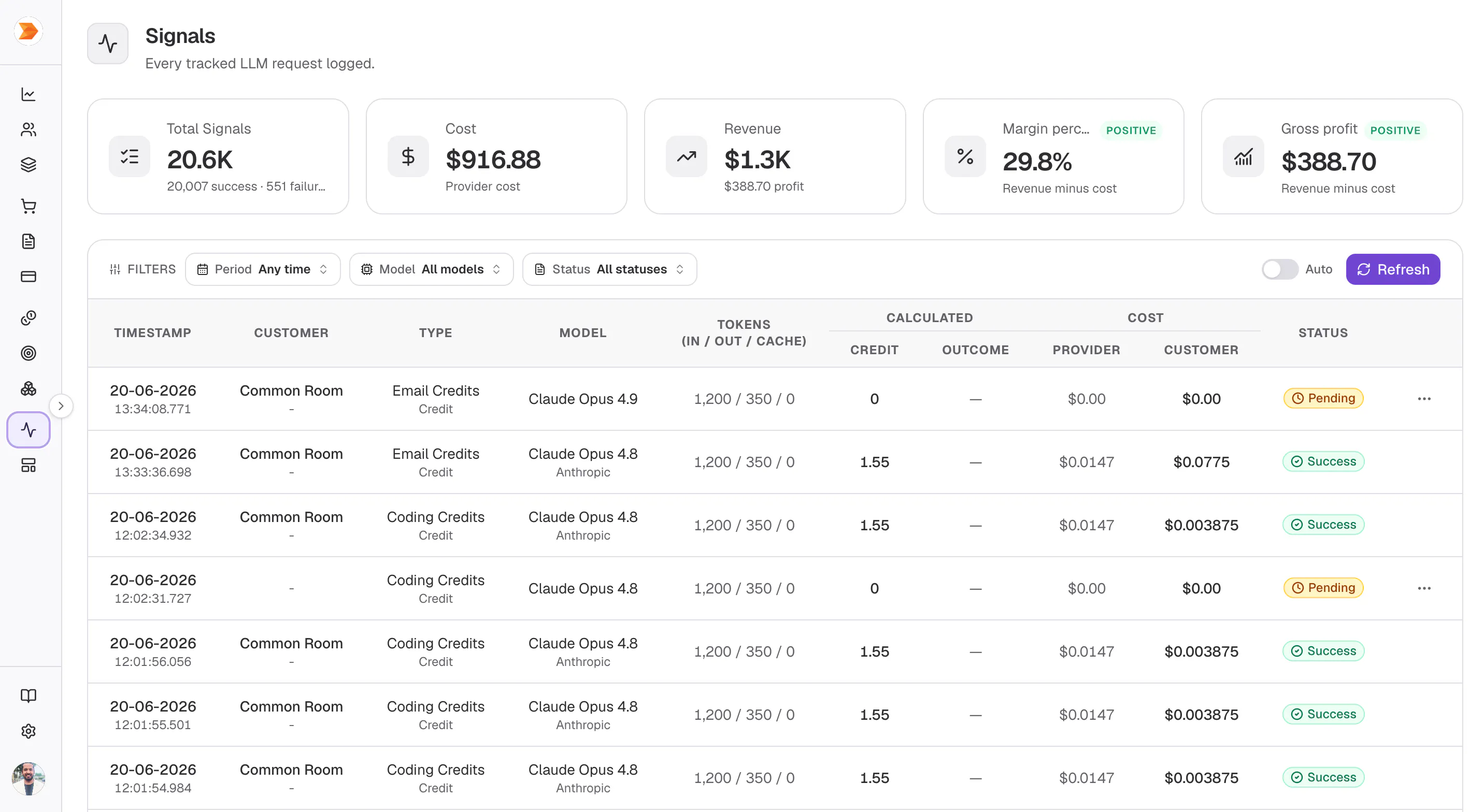This screenshot has width=1484, height=812.
Task: Open the shopping cart icon in sidebar
Action: 28,206
